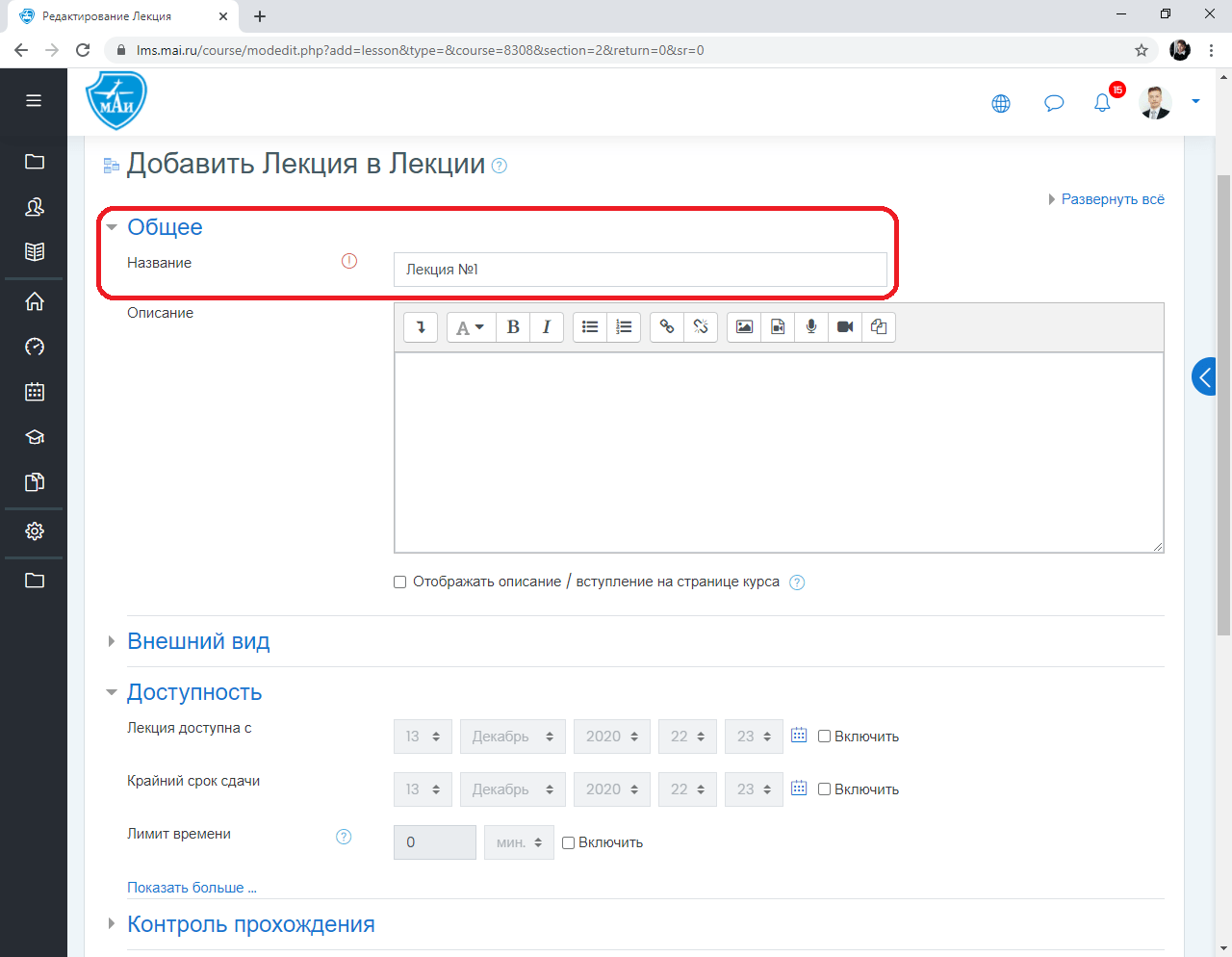Insert a link in the editor

tap(667, 327)
